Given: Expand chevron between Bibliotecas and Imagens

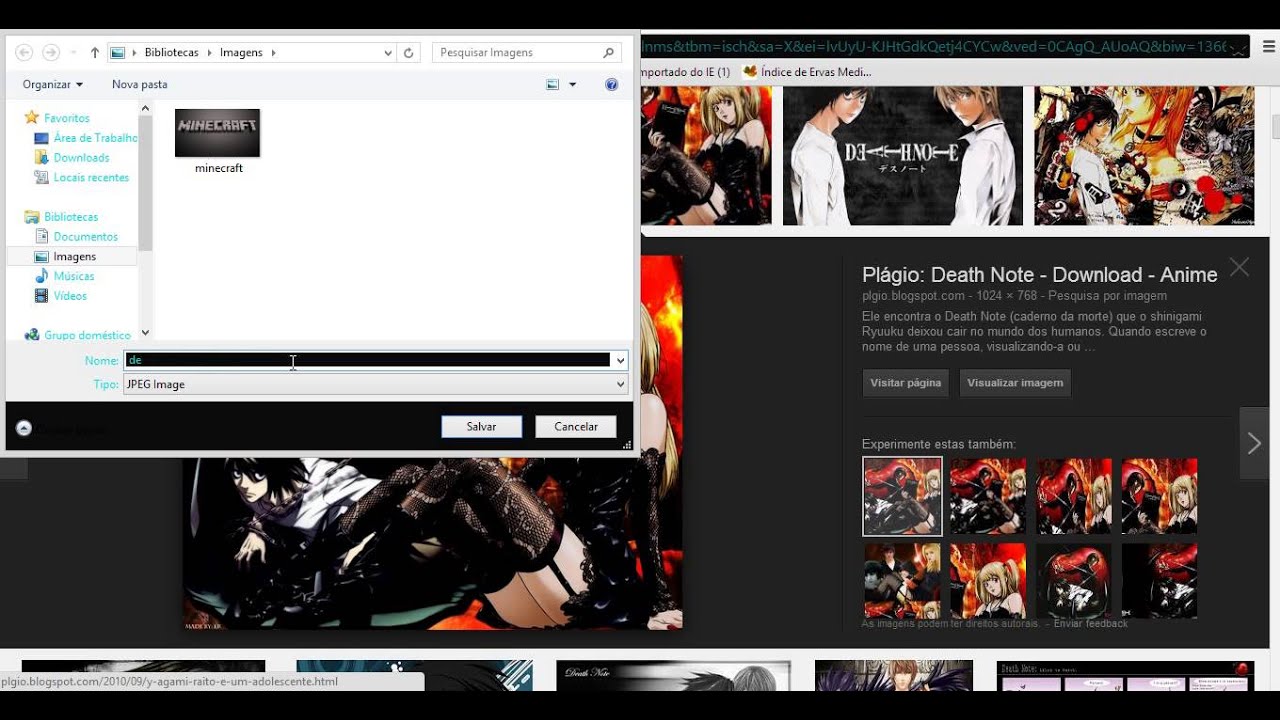Looking at the screenshot, I should pos(209,52).
